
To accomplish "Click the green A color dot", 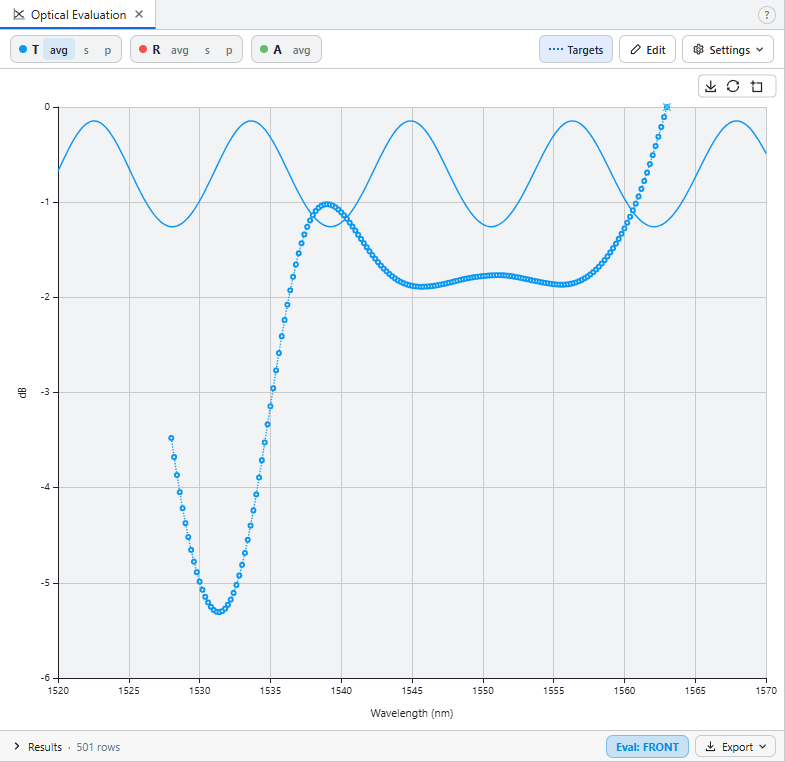I will [264, 49].
